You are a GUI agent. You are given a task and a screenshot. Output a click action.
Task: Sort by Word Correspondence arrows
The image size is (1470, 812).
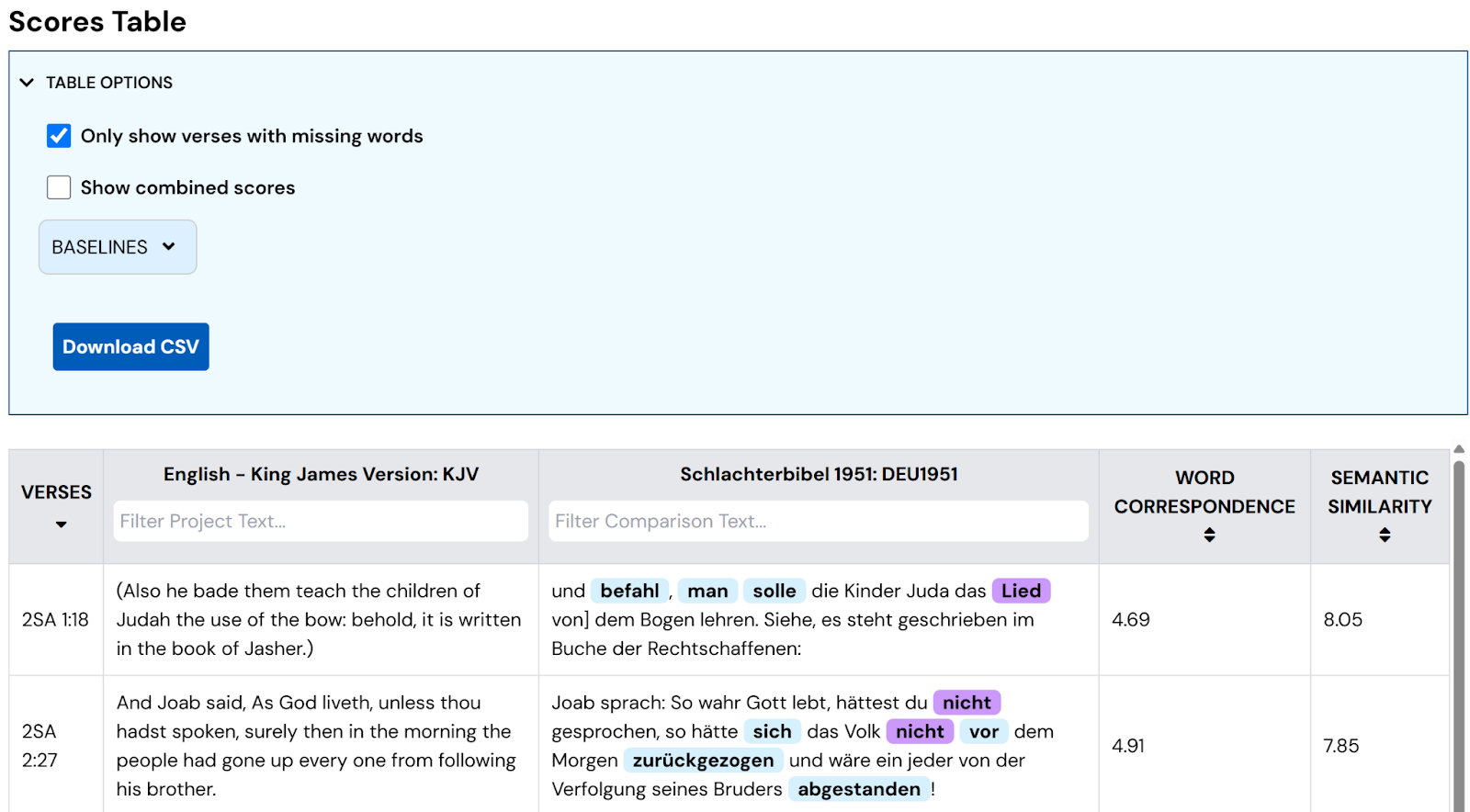click(1209, 535)
